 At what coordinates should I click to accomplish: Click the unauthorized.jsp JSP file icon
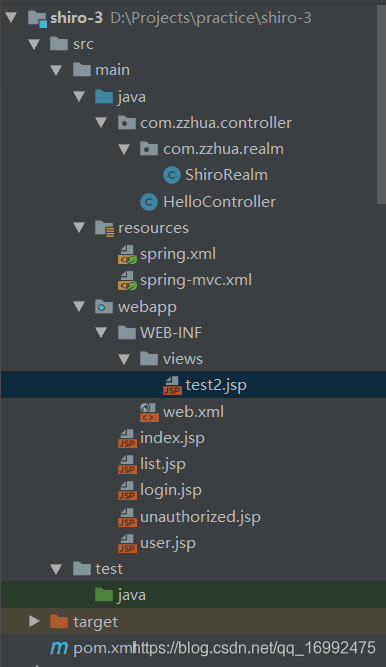127,517
